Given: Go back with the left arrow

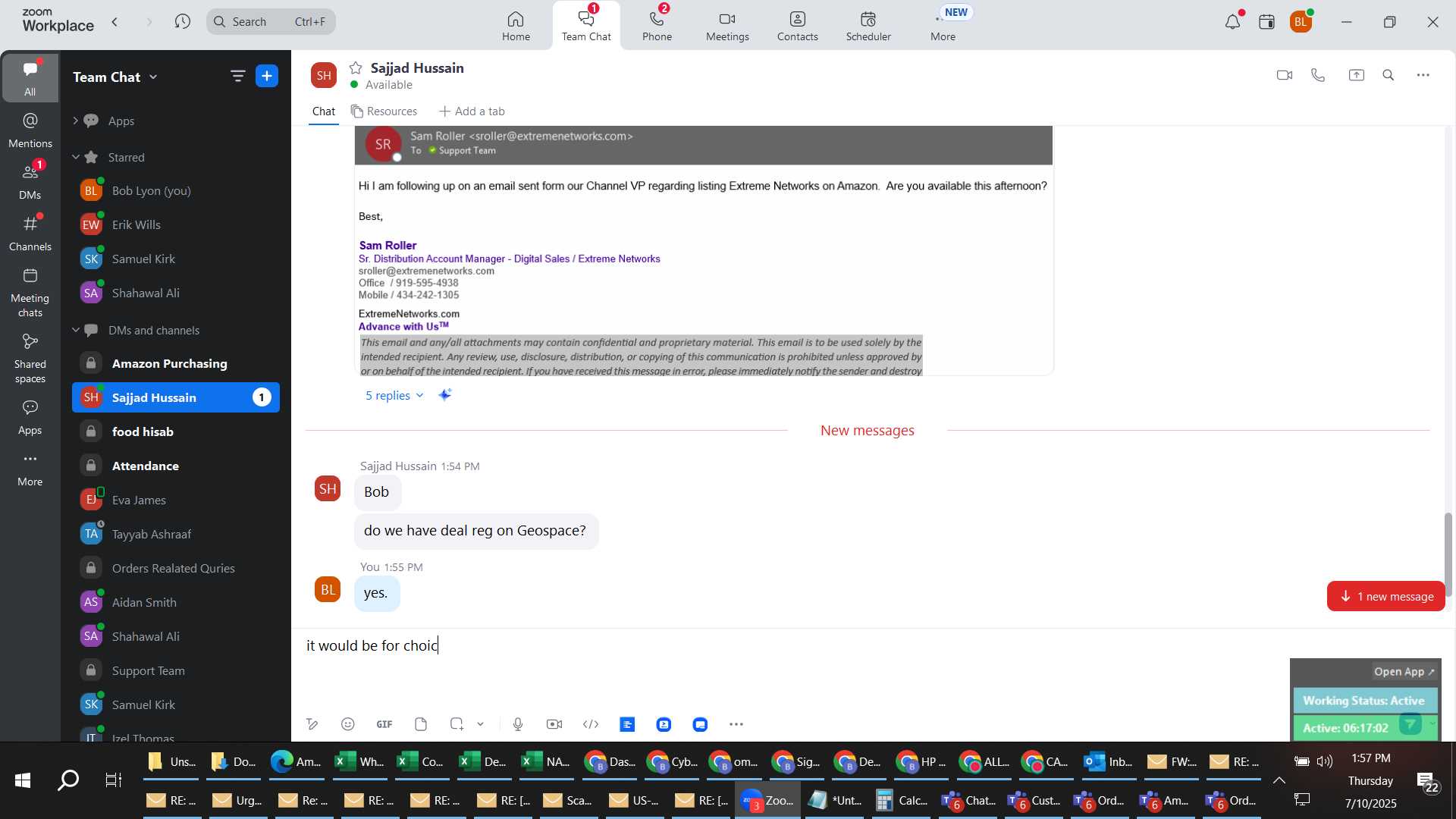Looking at the screenshot, I should pos(115,21).
